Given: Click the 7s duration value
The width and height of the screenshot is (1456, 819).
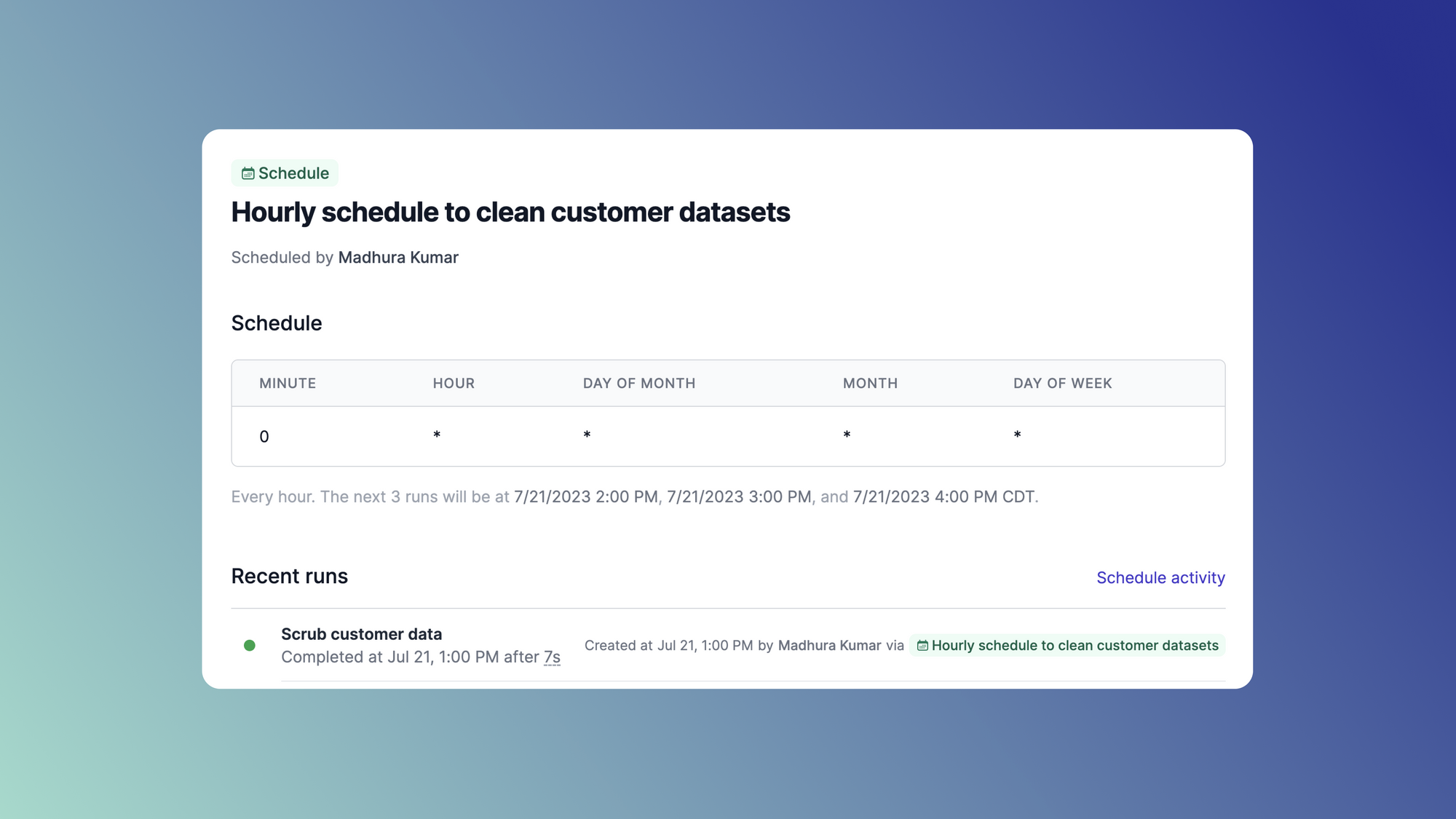Looking at the screenshot, I should tap(552, 657).
